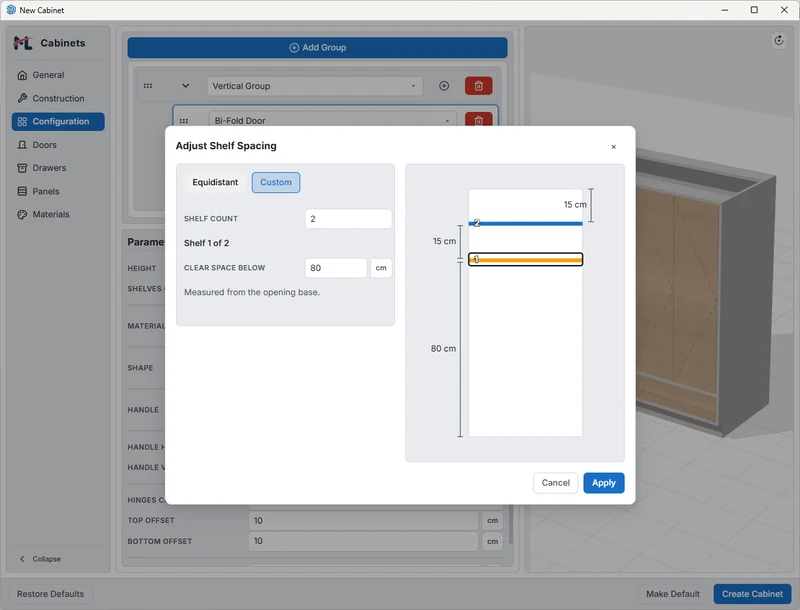The image size is (800, 610).
Task: Click the Drawers sidebar icon
Action: click(x=22, y=168)
